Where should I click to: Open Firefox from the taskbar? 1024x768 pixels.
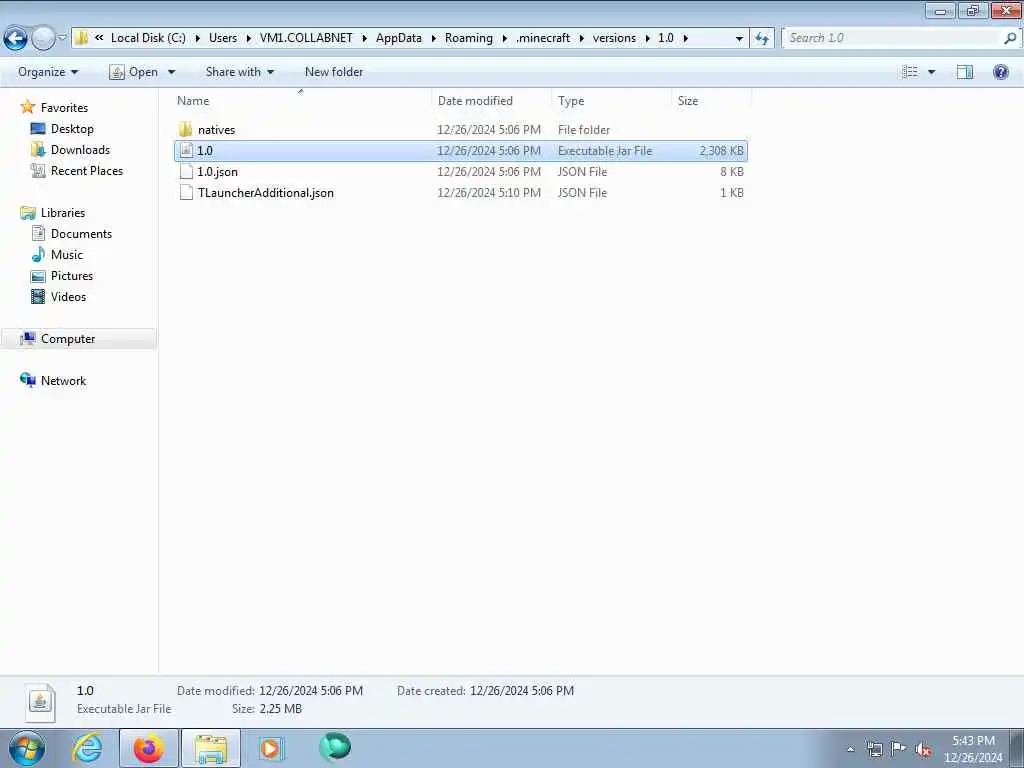149,748
